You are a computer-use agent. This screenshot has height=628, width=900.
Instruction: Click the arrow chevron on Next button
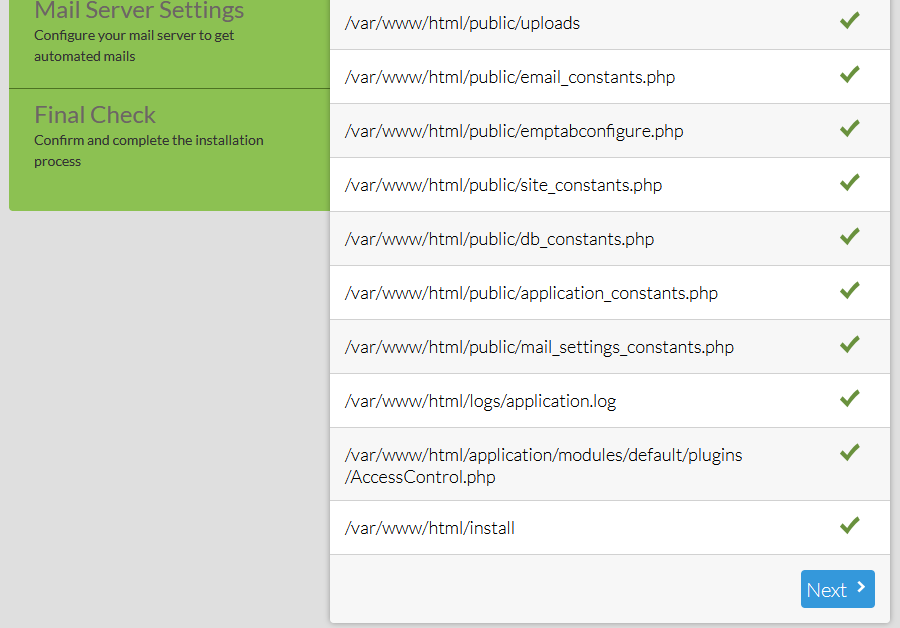click(861, 588)
